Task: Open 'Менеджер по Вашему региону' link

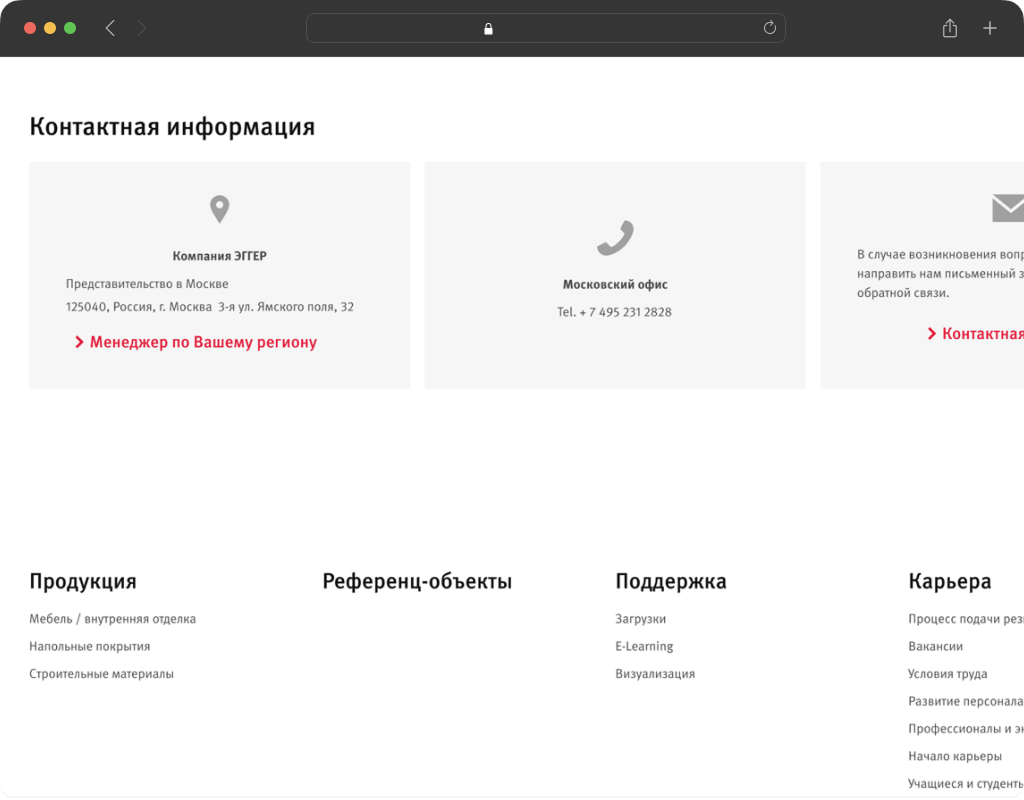Action: pyautogui.click(x=202, y=342)
